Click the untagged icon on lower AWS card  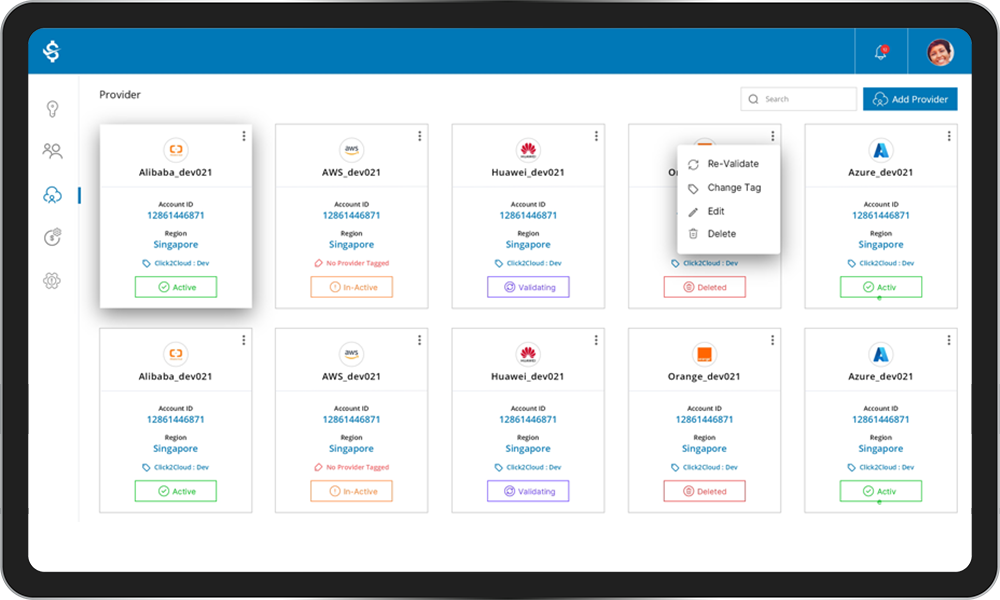318,467
